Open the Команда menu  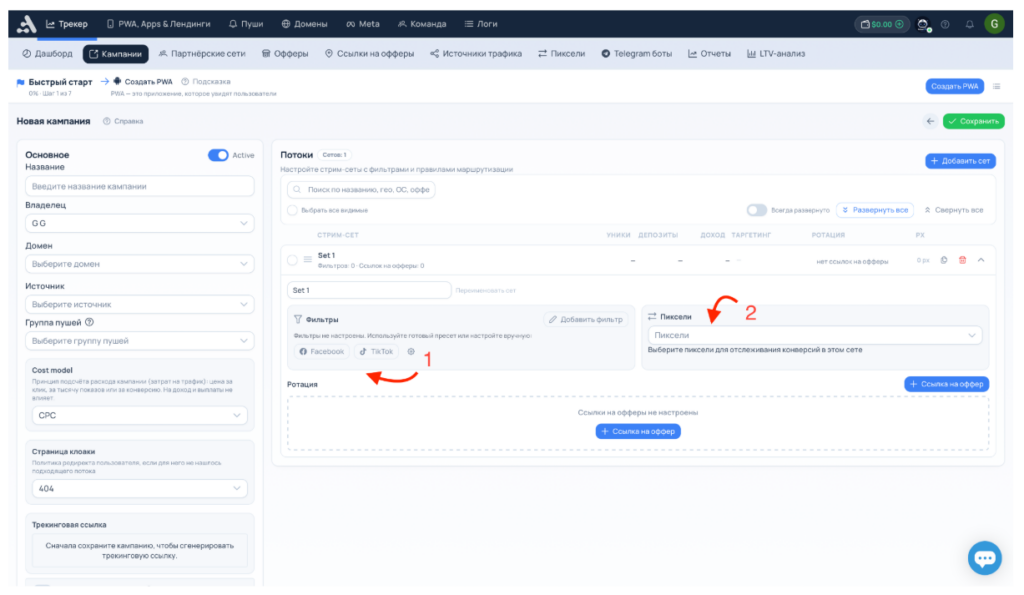(422, 24)
